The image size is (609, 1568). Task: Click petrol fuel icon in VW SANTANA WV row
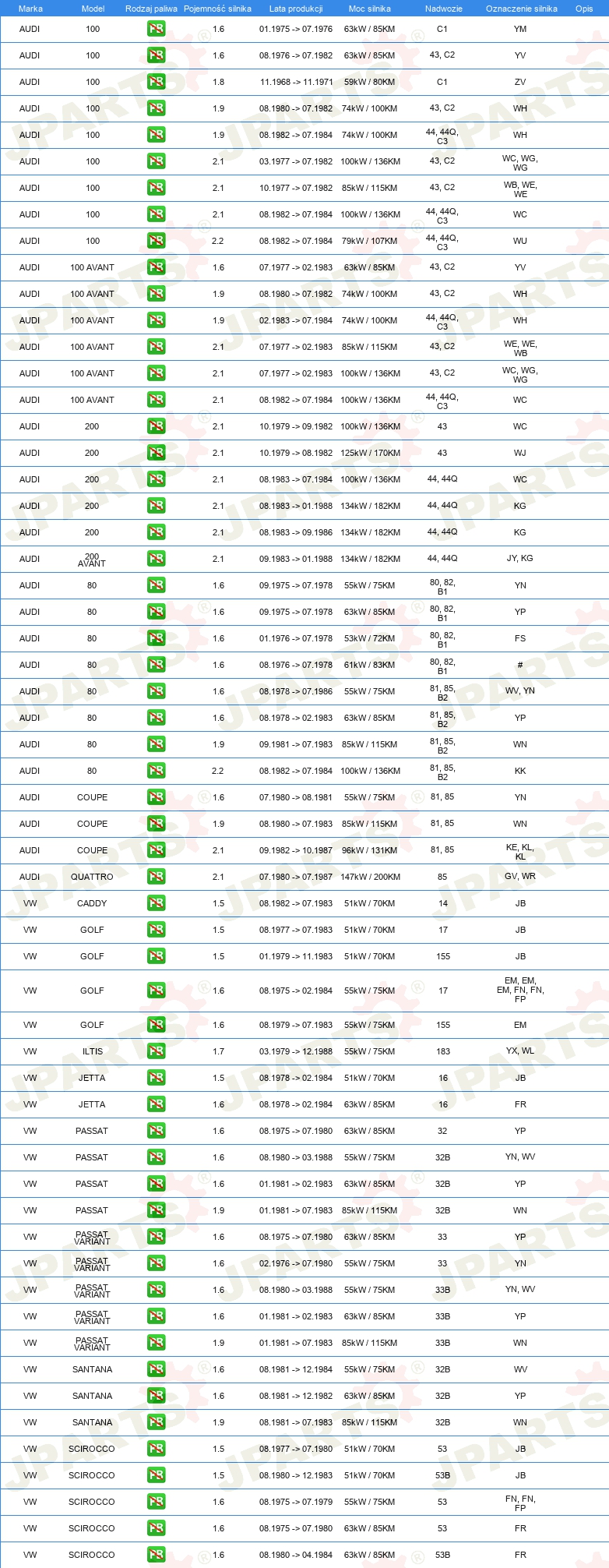coord(156,1369)
